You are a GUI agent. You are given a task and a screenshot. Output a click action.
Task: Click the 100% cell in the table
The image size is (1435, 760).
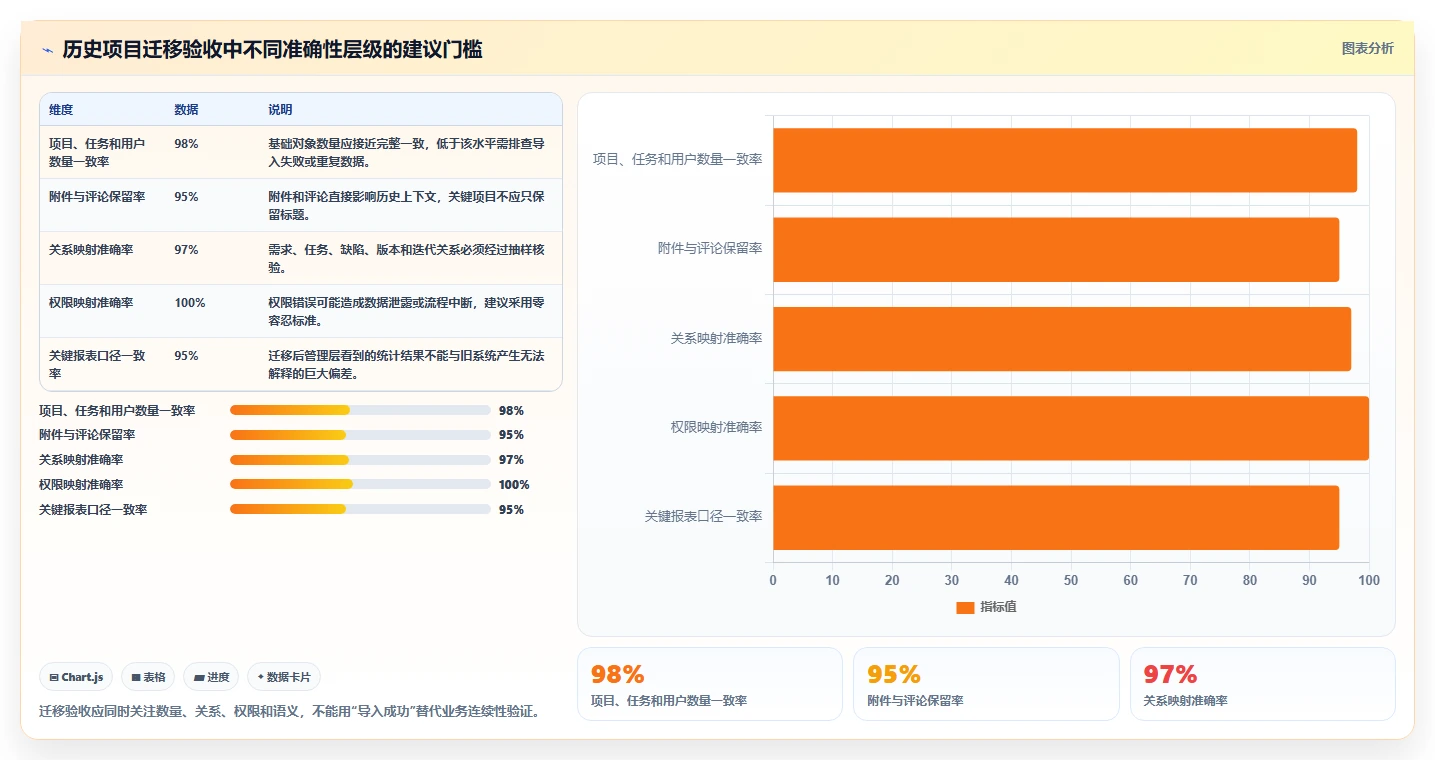pyautogui.click(x=190, y=303)
